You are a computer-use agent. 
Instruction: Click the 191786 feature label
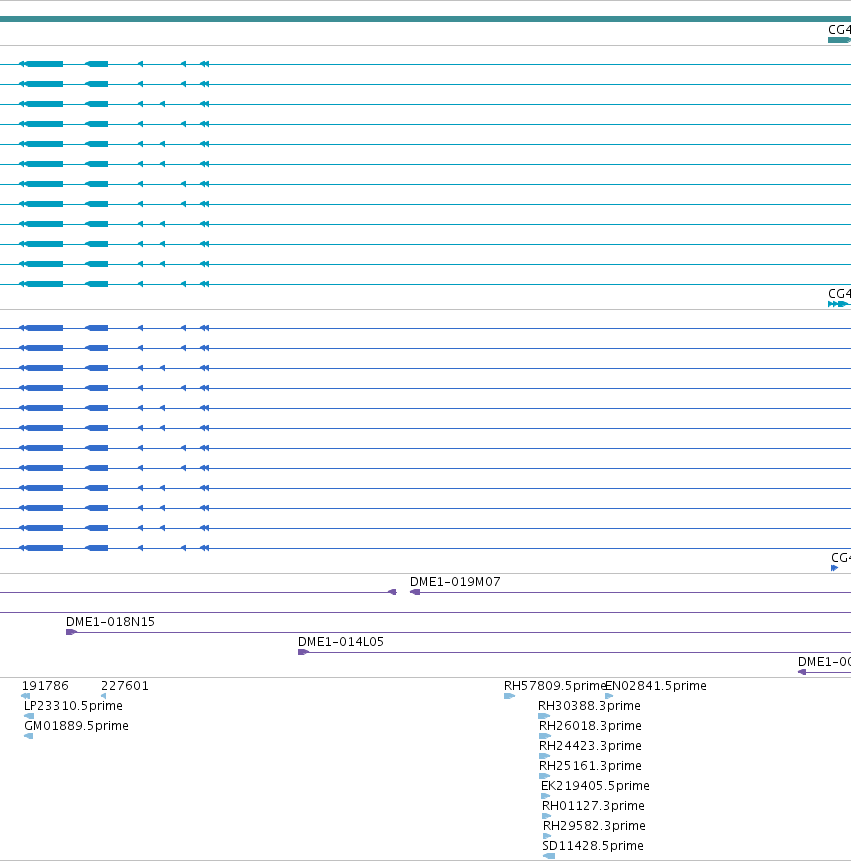click(45, 686)
